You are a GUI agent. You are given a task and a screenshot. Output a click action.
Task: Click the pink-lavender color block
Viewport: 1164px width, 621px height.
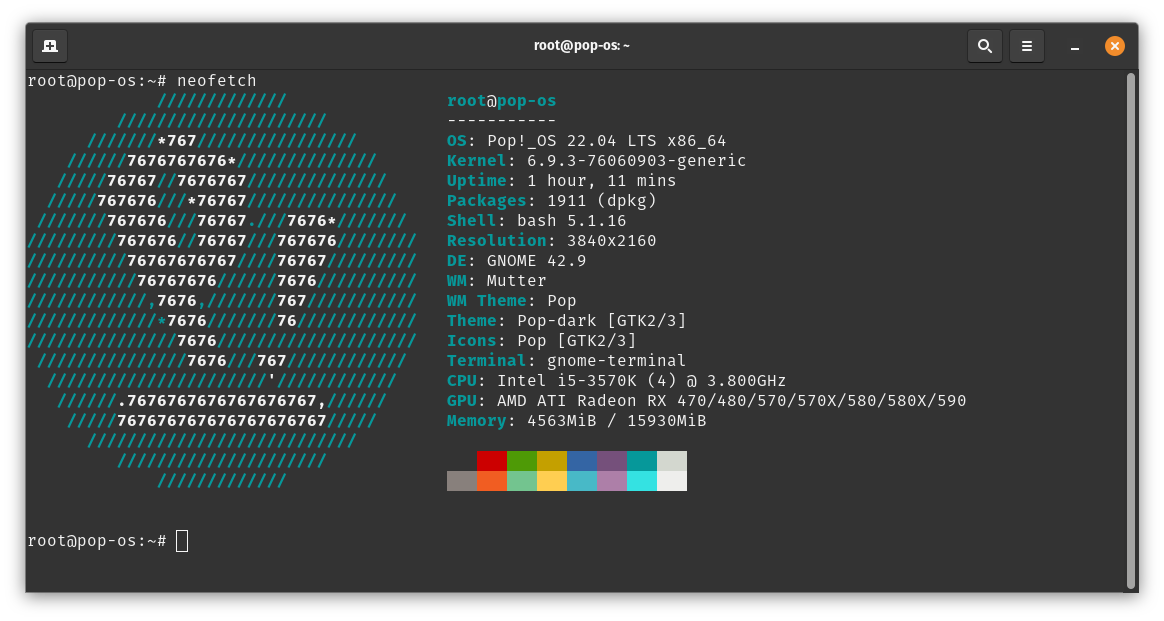(612, 481)
